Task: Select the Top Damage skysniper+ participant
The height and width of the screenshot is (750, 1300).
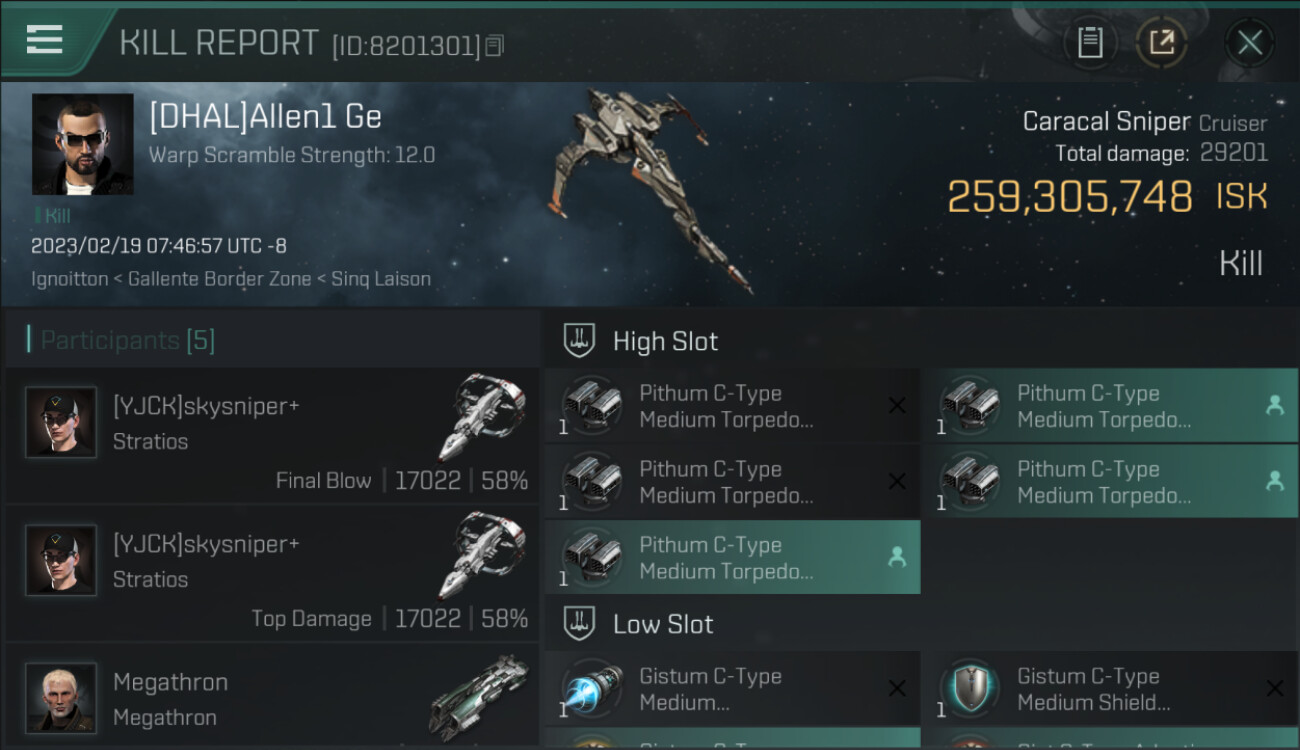Action: click(271, 574)
